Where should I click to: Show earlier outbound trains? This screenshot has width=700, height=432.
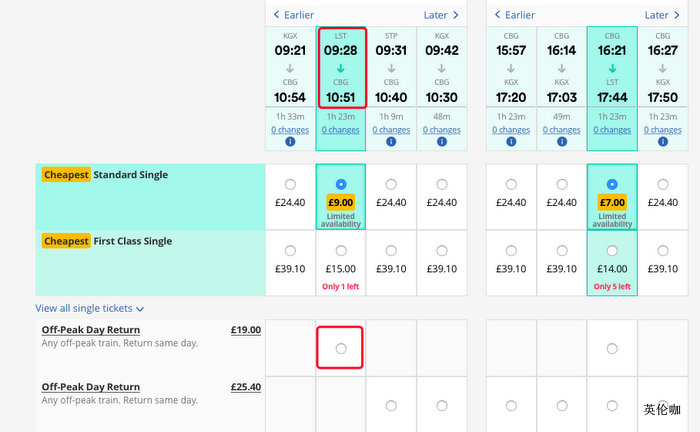tap(292, 15)
